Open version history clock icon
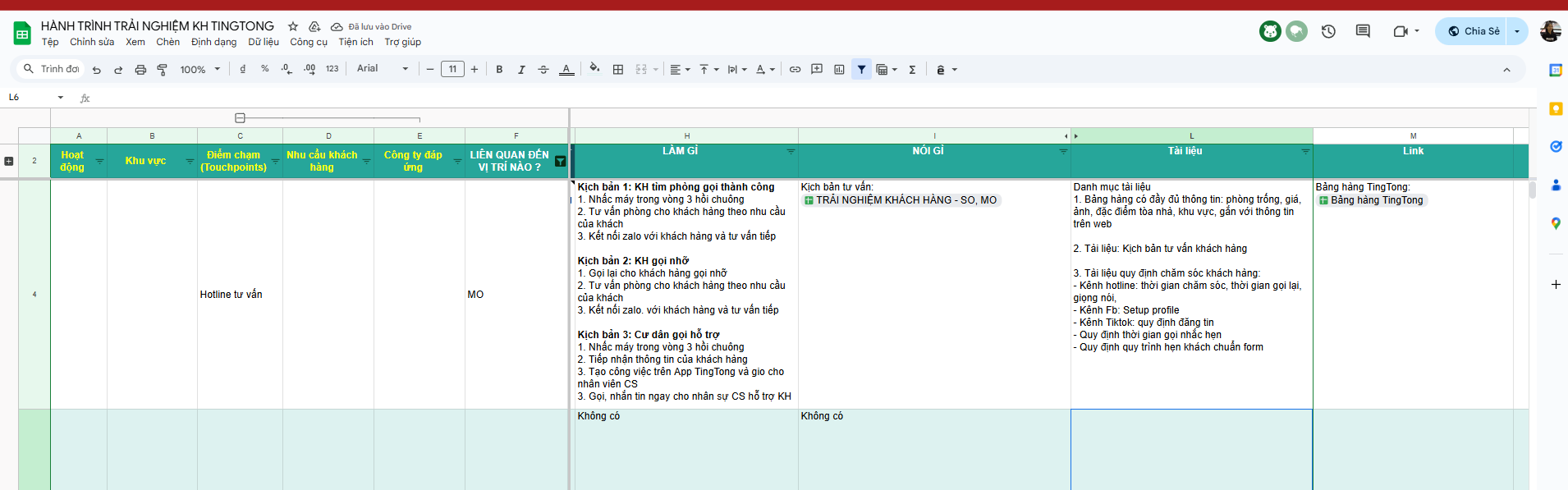 (1328, 31)
